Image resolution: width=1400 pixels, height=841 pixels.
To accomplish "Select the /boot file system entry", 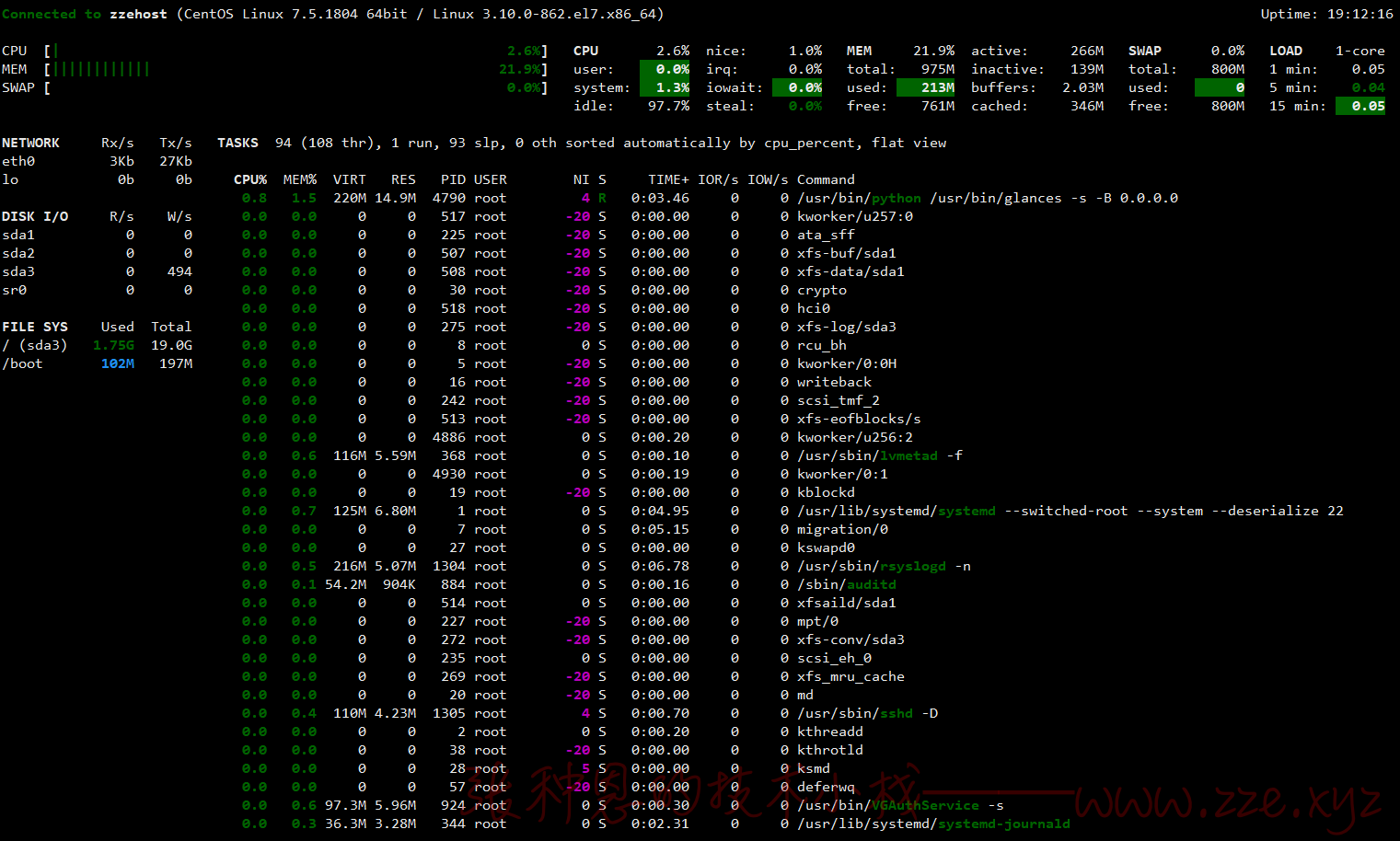I will (22, 363).
